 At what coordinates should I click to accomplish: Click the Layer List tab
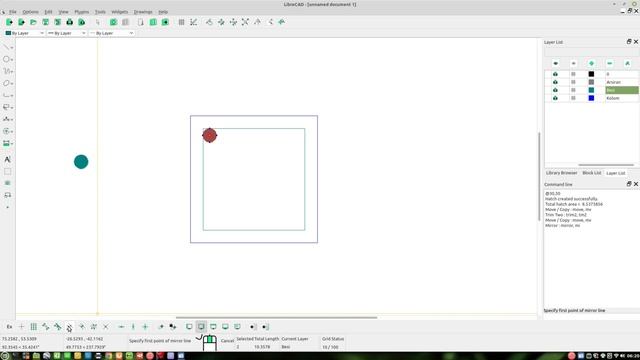[616, 173]
